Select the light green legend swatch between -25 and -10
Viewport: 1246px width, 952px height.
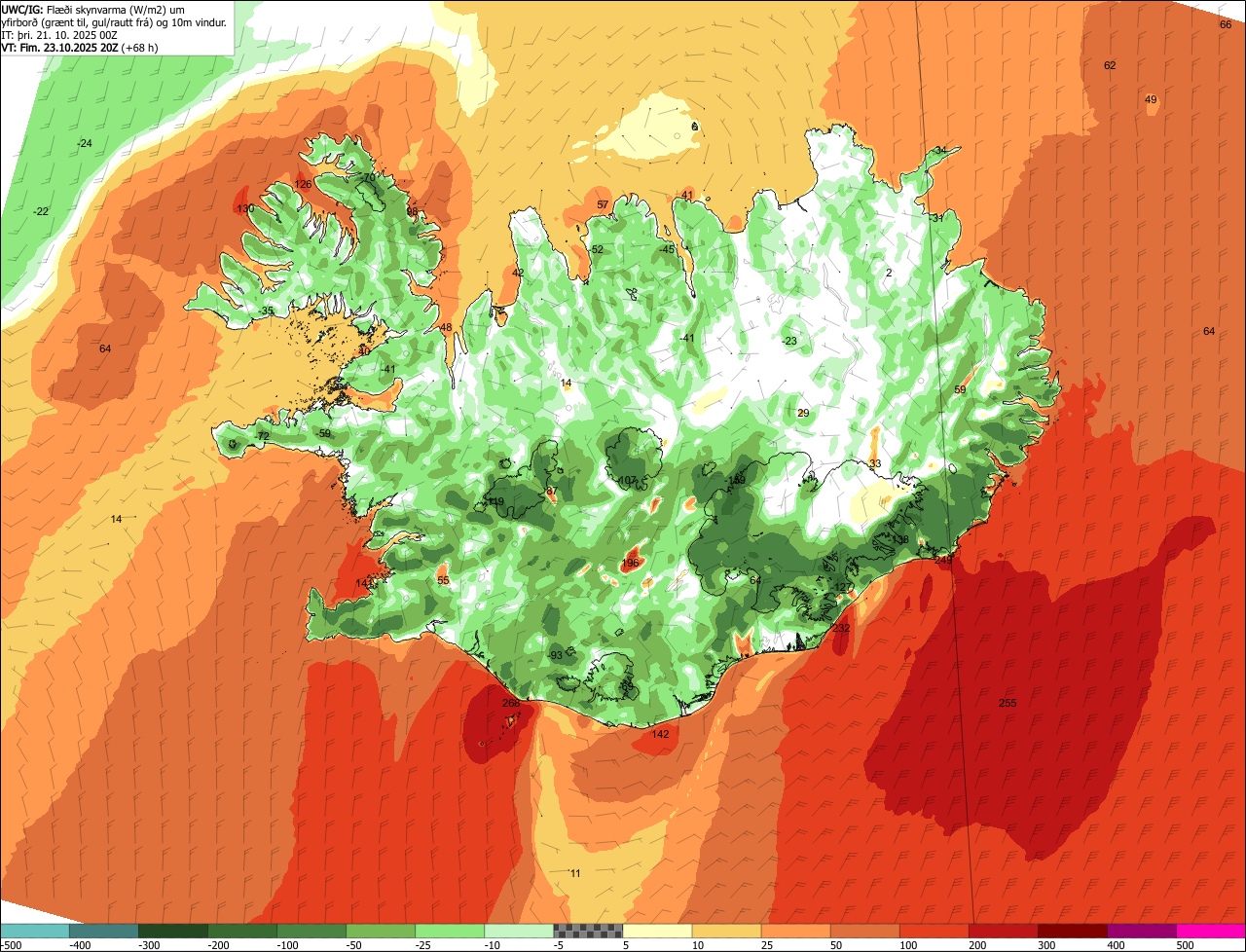click(x=450, y=931)
